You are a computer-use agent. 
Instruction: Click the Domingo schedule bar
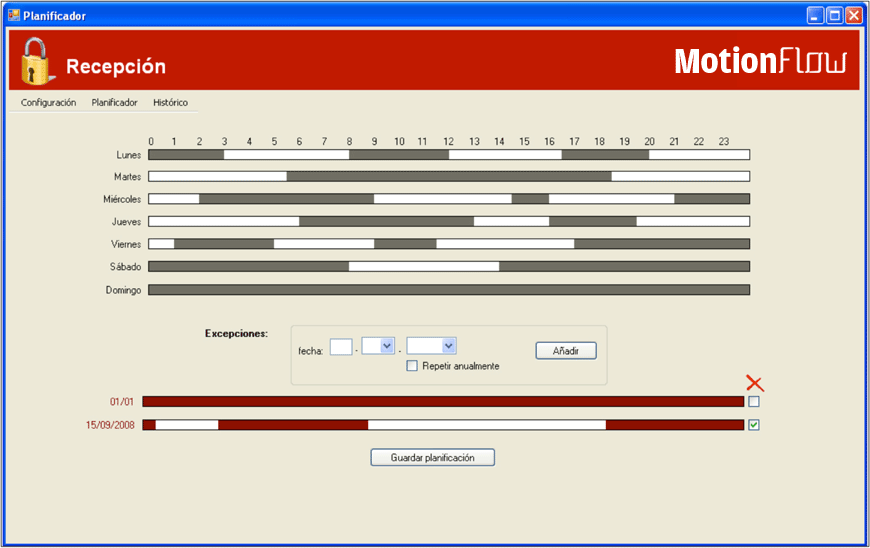[x=449, y=290]
